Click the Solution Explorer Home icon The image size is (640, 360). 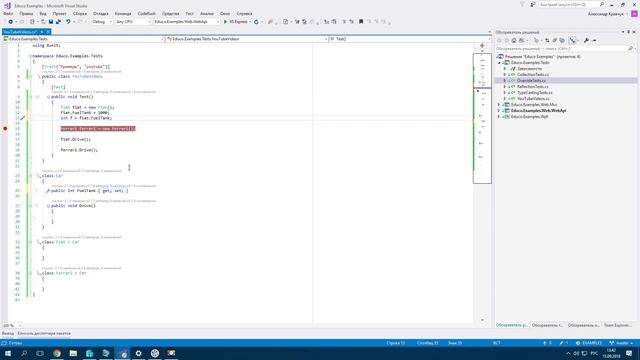point(514,40)
